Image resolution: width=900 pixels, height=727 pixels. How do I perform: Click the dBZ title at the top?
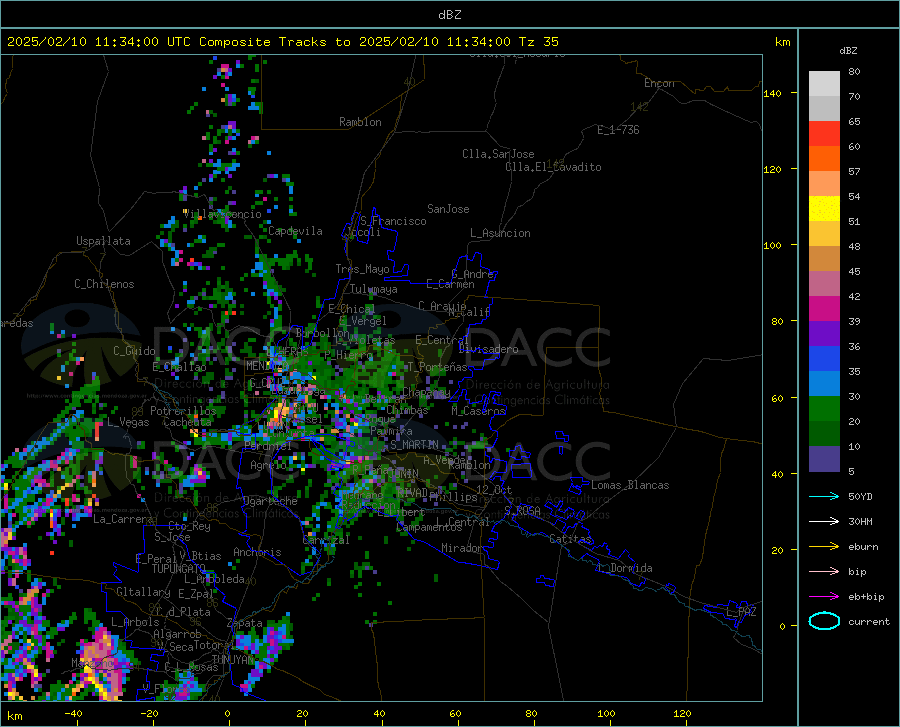point(449,15)
